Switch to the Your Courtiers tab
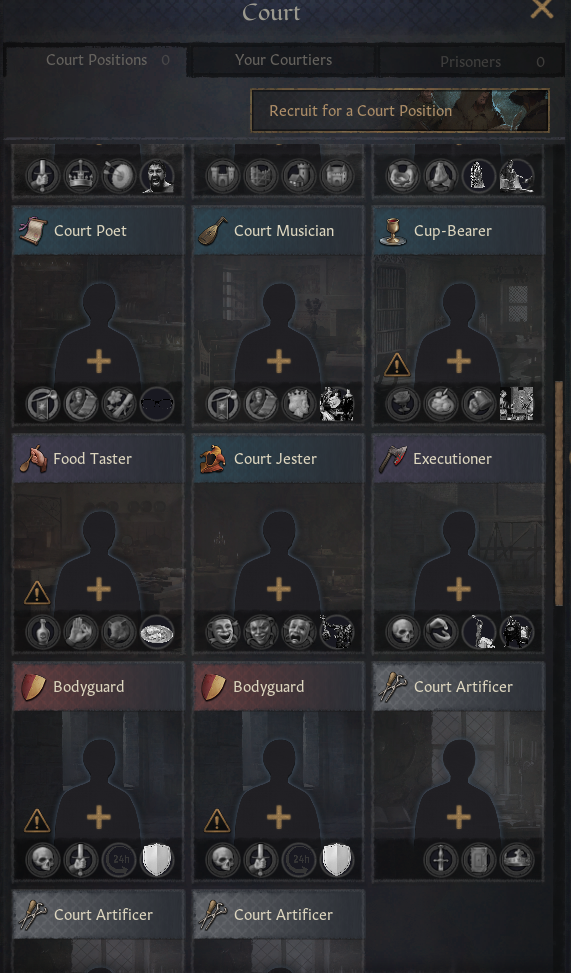This screenshot has height=973, width=571. coord(283,60)
